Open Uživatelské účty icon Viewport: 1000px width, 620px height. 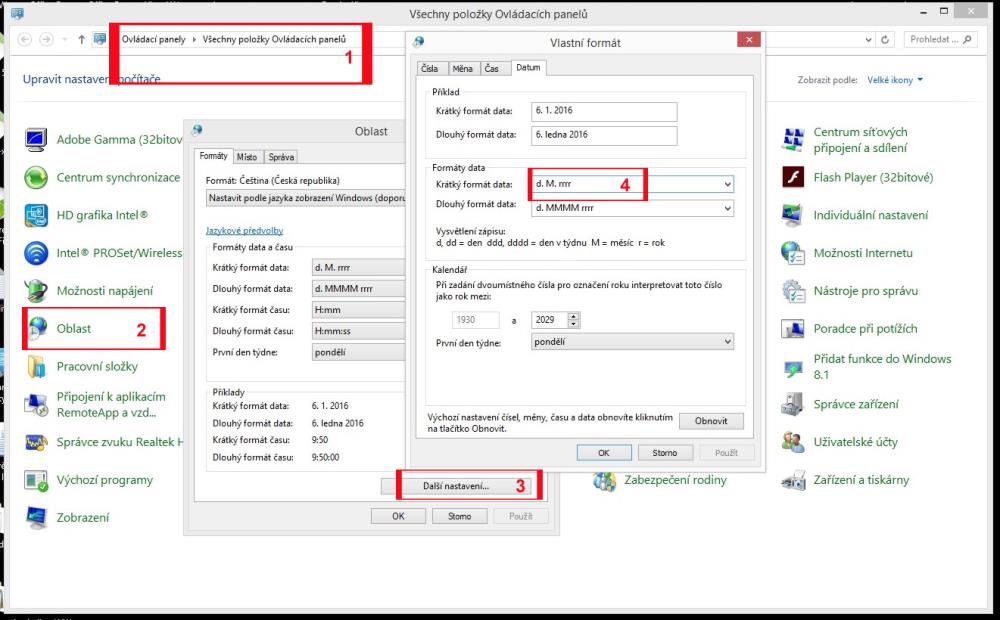point(793,442)
